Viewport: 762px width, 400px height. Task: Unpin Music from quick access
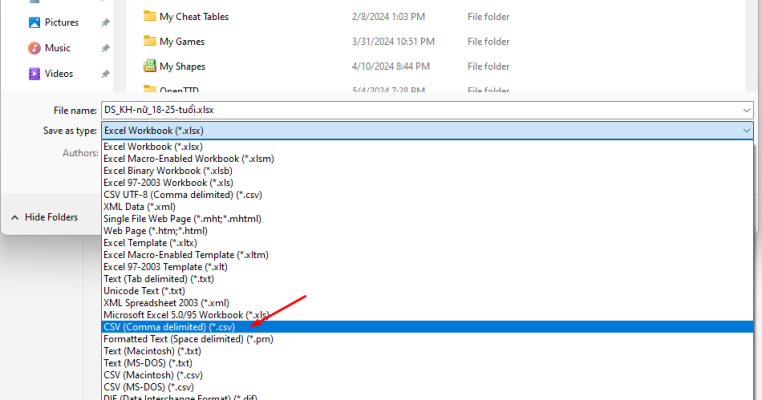105,48
